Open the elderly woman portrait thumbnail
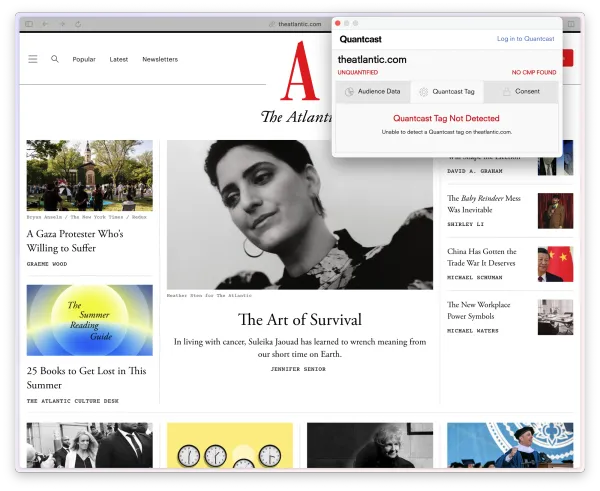This screenshot has height=491, width=600. (370, 445)
